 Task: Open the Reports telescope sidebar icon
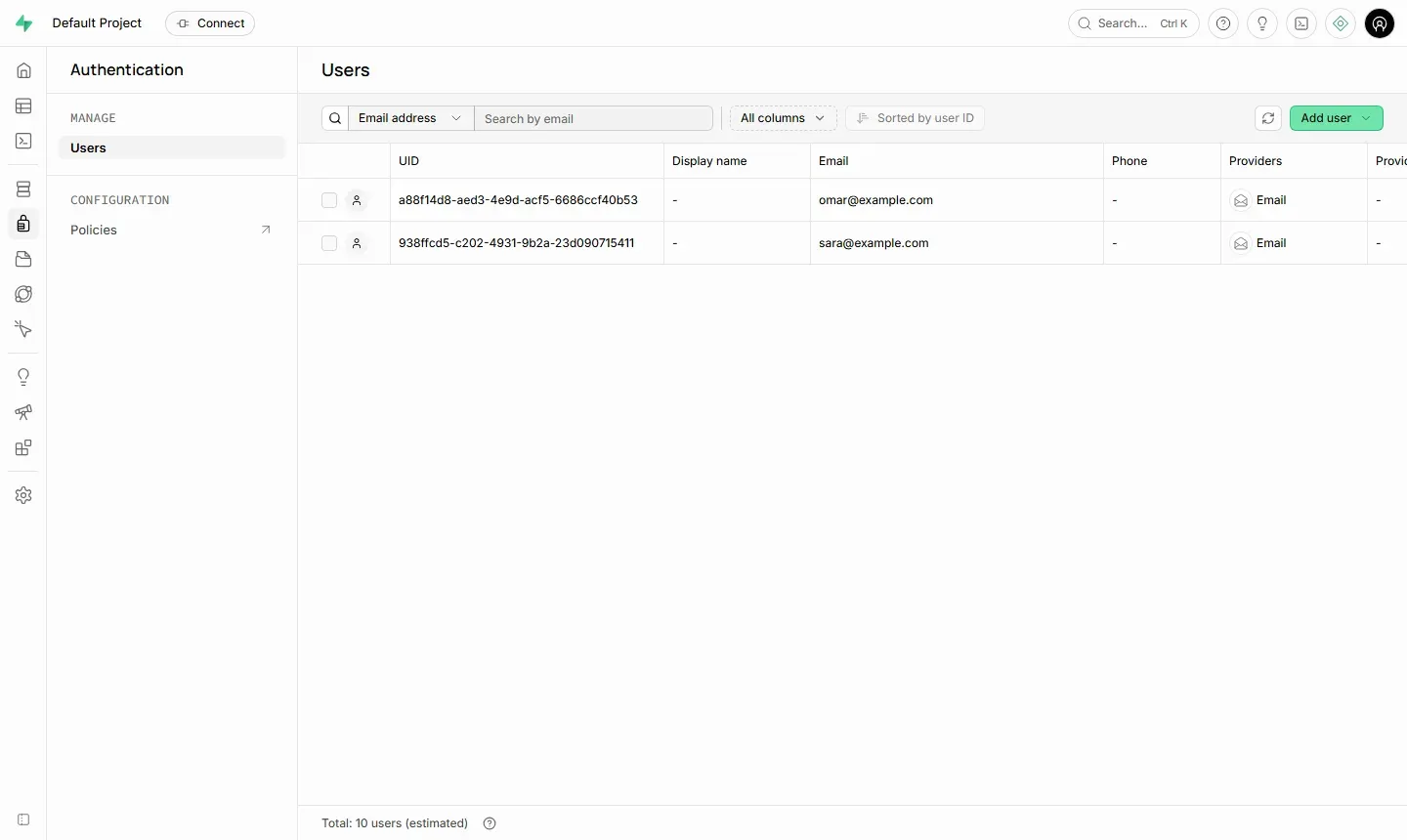pos(23,412)
